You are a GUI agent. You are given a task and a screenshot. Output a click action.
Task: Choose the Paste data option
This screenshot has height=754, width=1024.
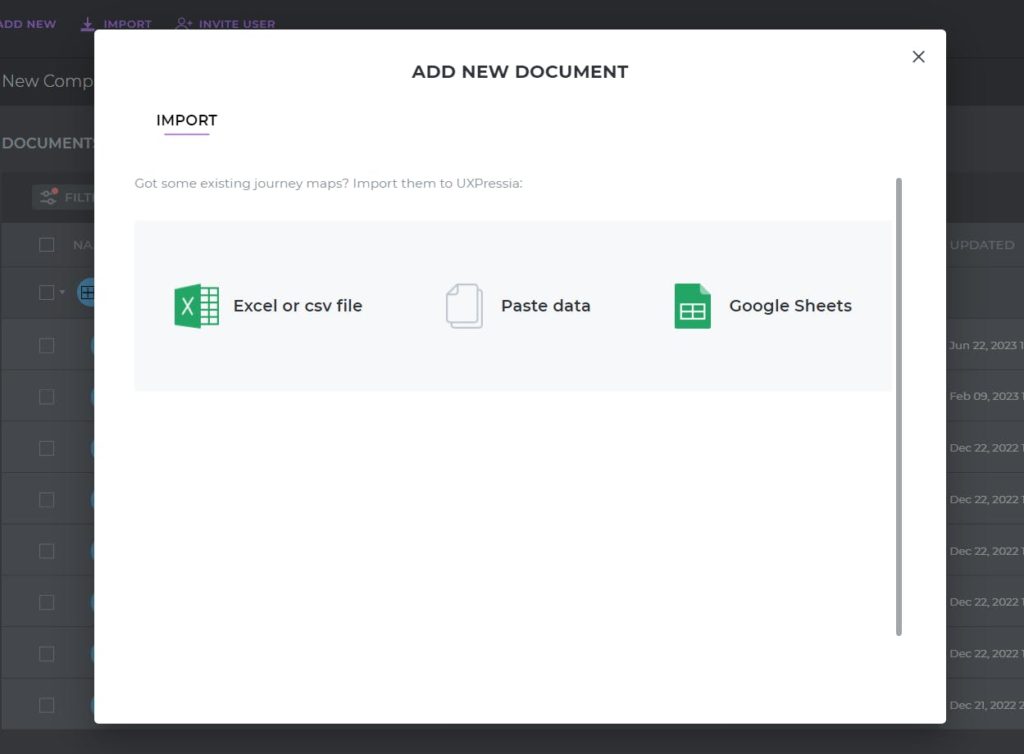tap(518, 306)
